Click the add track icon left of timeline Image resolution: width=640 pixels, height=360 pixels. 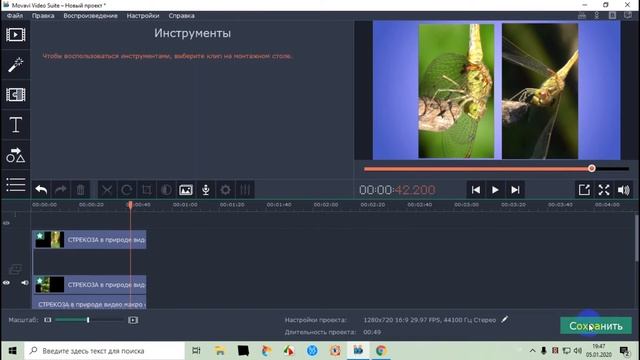(15, 269)
